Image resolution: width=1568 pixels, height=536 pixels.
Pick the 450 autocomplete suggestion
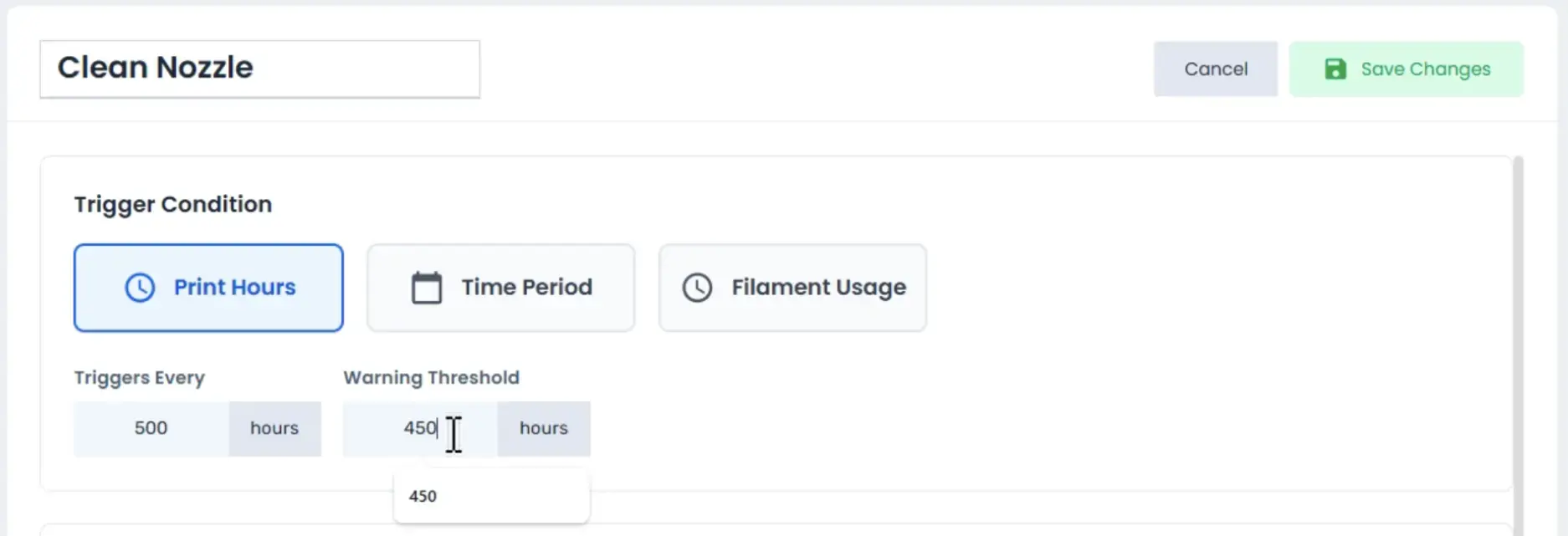[491, 496]
